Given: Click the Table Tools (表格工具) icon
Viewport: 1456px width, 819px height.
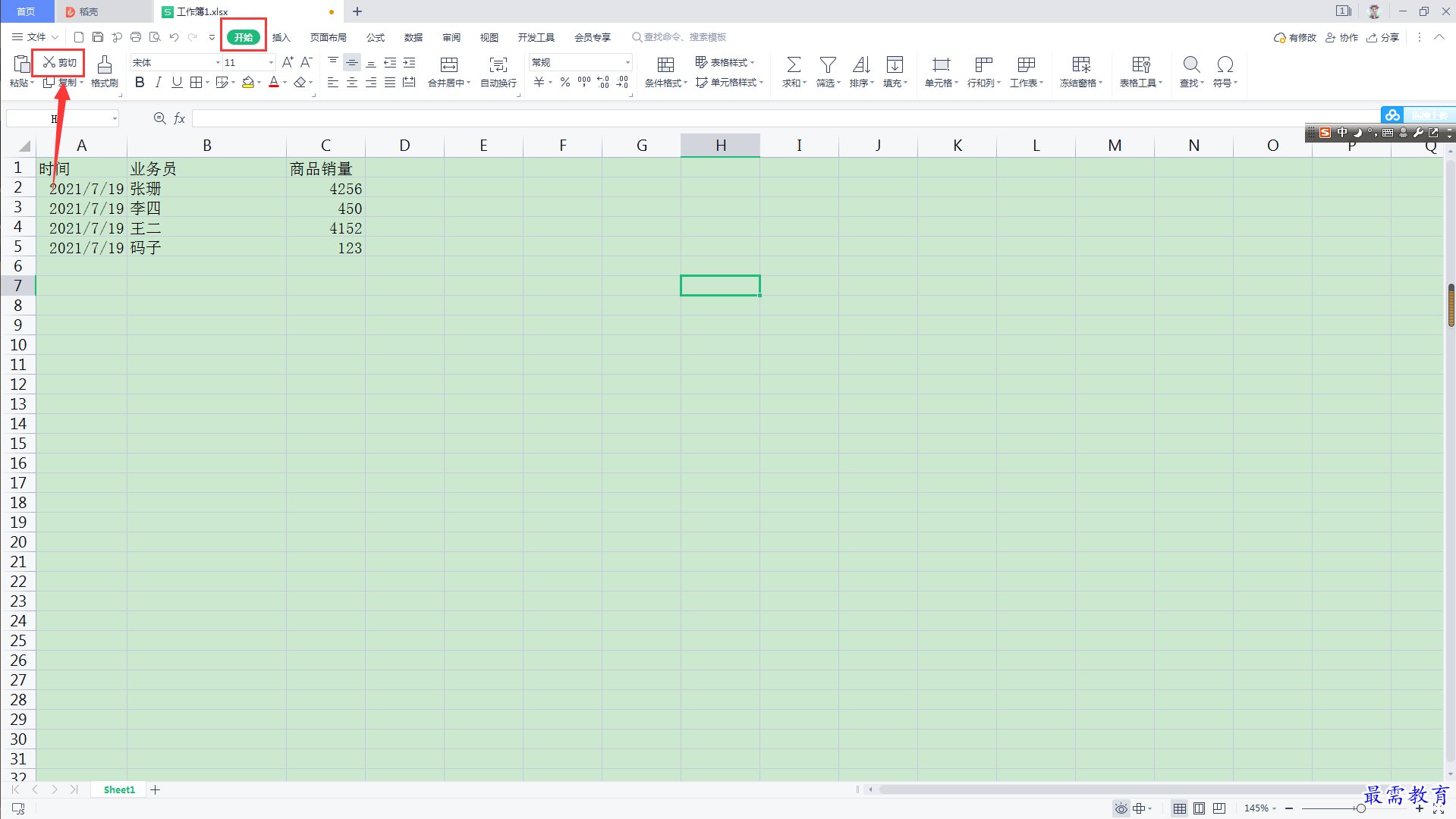Looking at the screenshot, I should point(1141,64).
